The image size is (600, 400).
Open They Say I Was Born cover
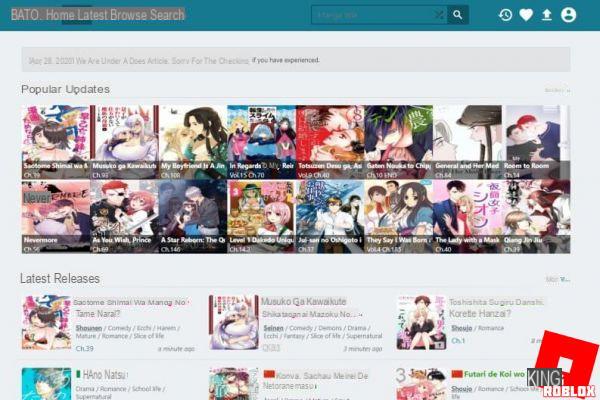(x=398, y=217)
